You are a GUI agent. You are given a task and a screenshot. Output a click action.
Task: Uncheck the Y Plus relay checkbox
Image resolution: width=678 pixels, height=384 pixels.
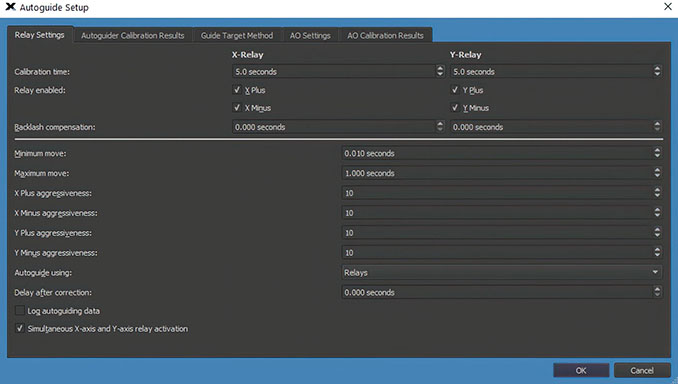click(x=455, y=90)
